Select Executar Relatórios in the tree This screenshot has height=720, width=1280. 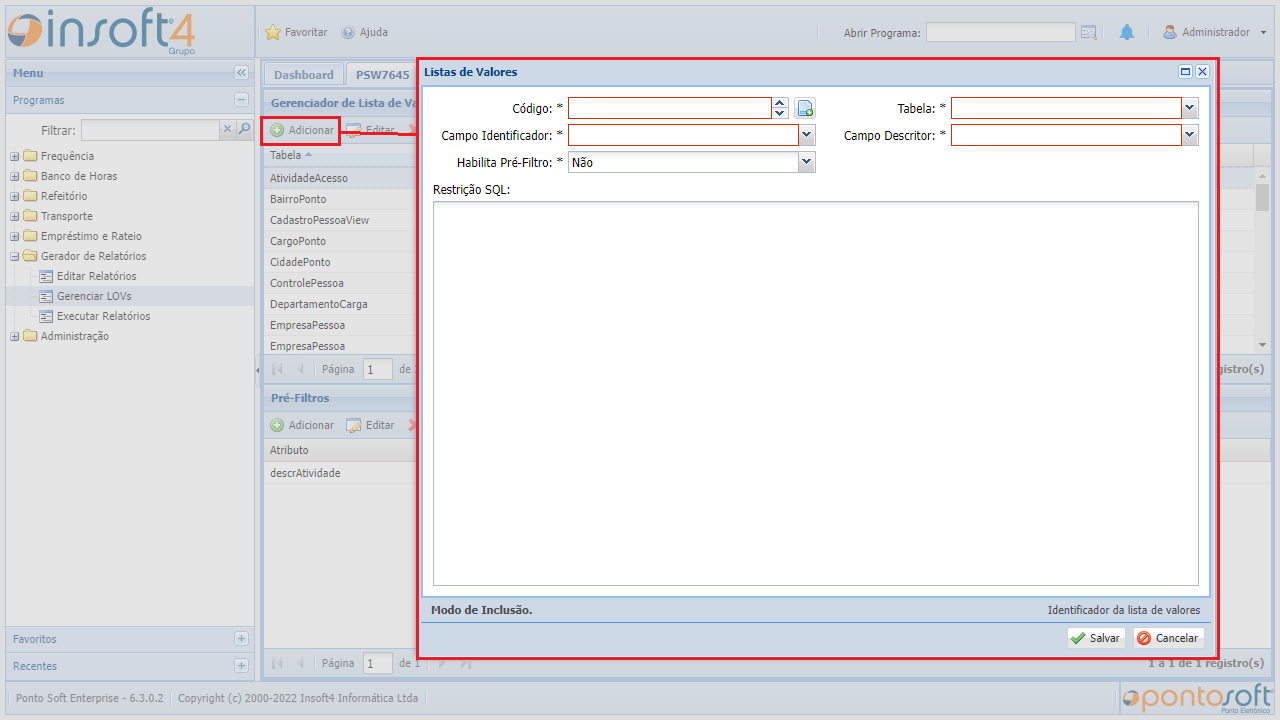click(103, 316)
